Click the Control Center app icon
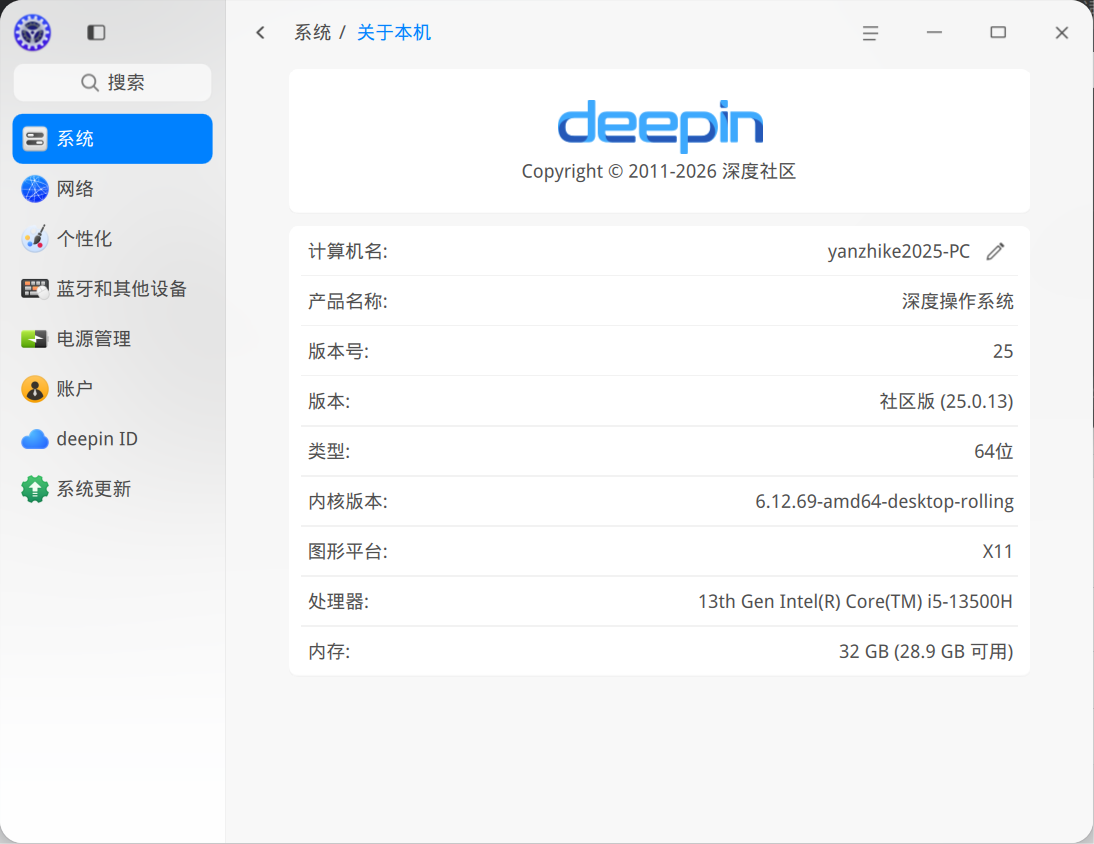Screen dimensions: 1094x844 tap(32, 33)
